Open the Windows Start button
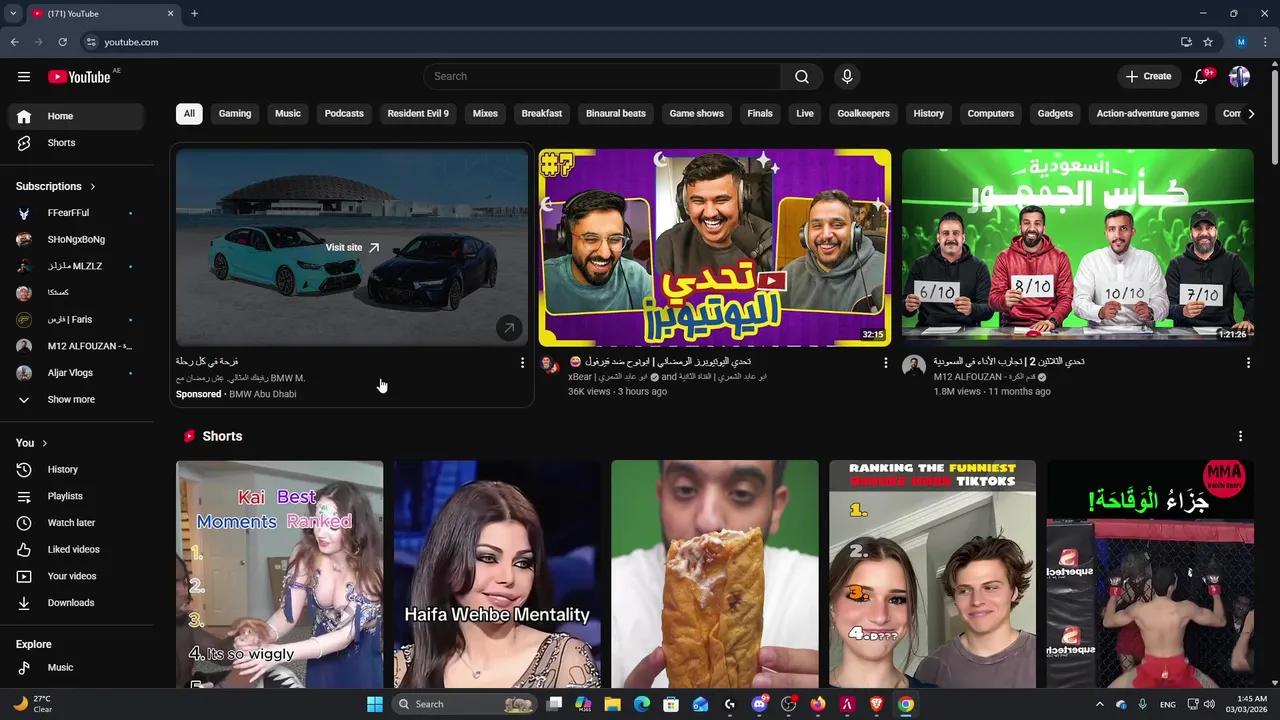This screenshot has width=1280, height=720. click(375, 704)
